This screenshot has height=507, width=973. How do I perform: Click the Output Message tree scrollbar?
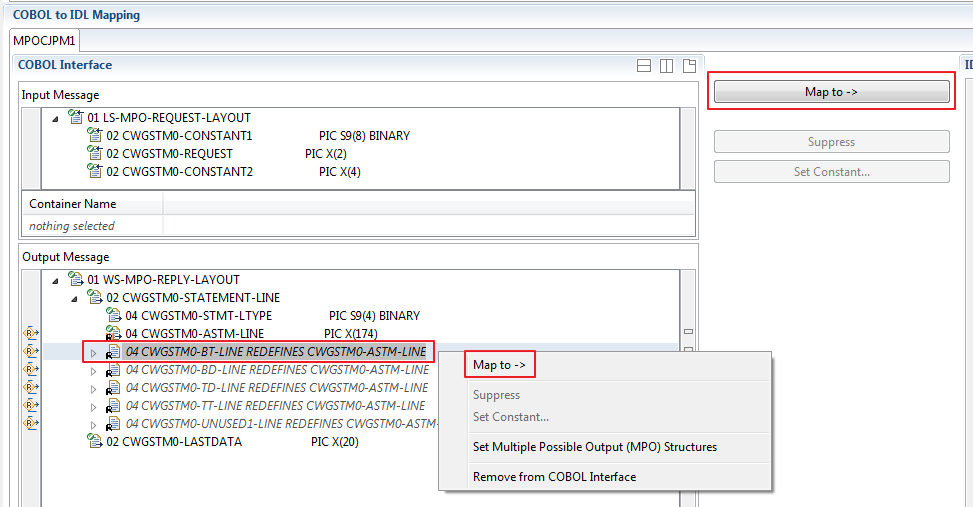pos(688,388)
